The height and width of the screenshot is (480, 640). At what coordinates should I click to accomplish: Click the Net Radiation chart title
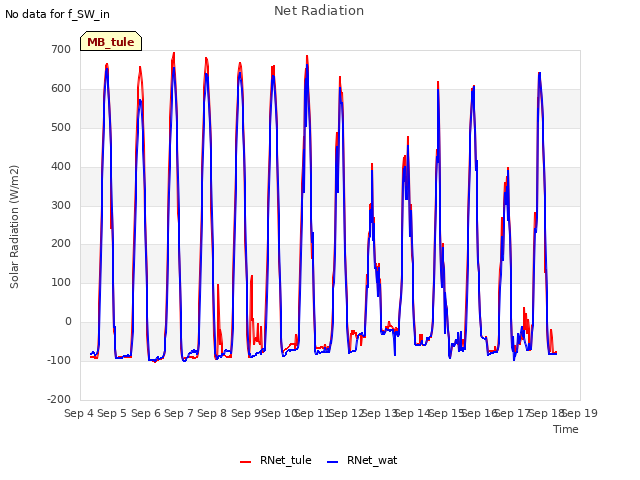click(319, 11)
